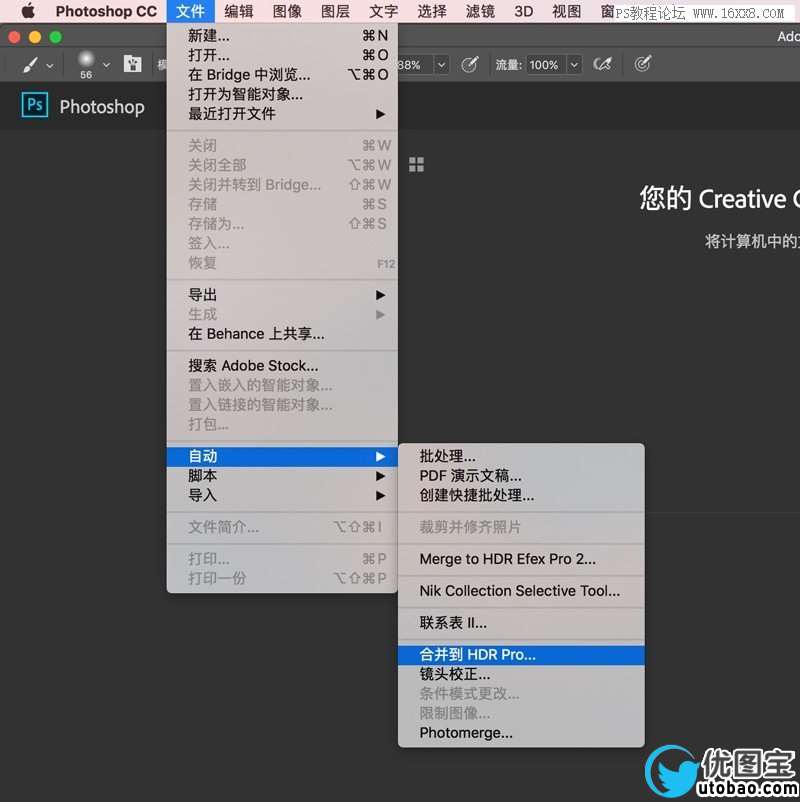
Task: Choose 打开... from the 文件 menu
Action: (x=282, y=55)
